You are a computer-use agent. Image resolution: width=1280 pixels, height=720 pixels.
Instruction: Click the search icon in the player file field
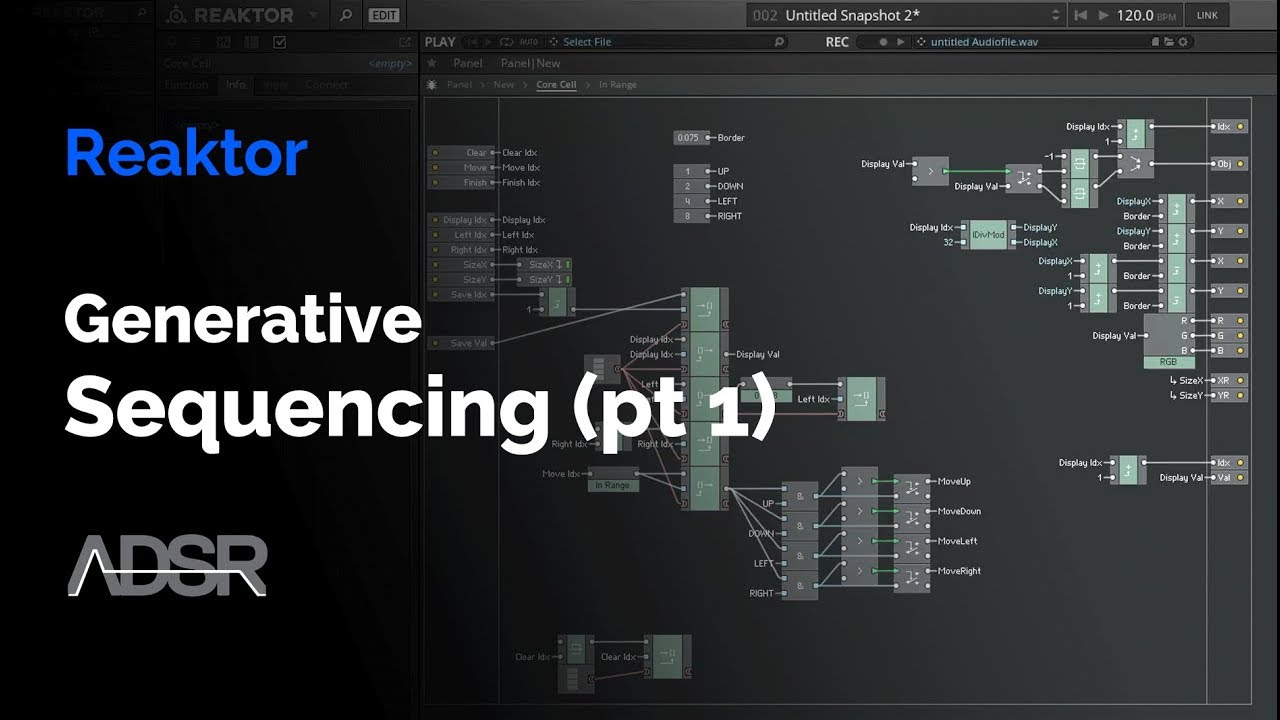point(779,42)
